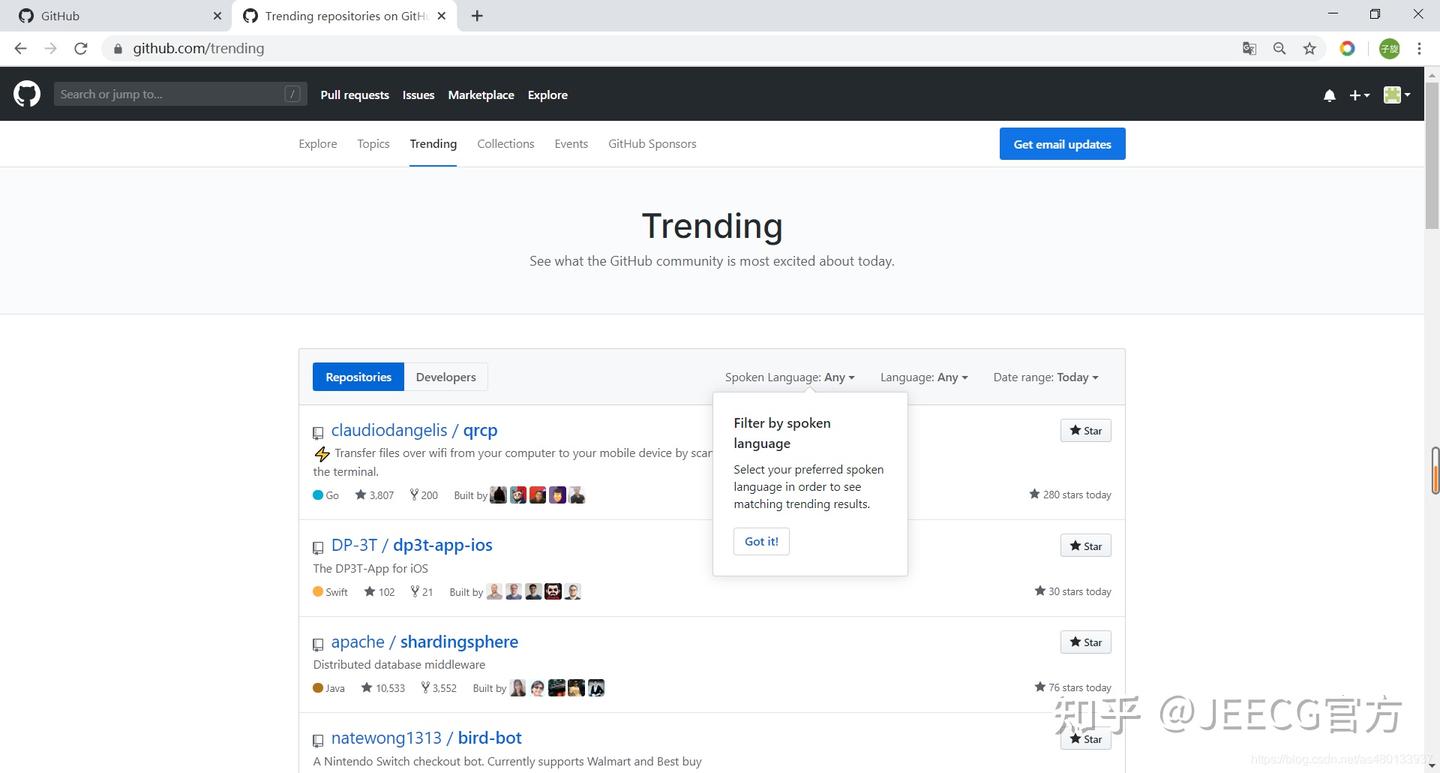This screenshot has height=773, width=1440.
Task: Click the Get email updates button
Action: coord(1062,144)
